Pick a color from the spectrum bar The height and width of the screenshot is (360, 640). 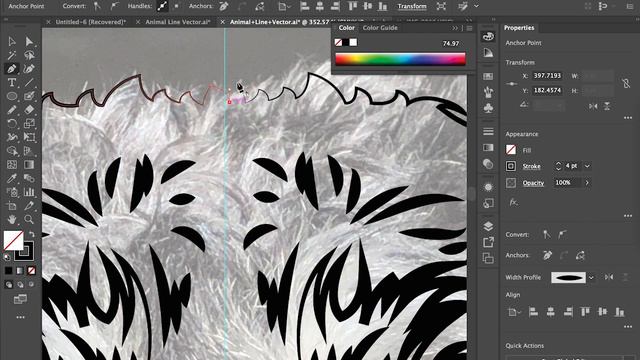[x=400, y=59]
